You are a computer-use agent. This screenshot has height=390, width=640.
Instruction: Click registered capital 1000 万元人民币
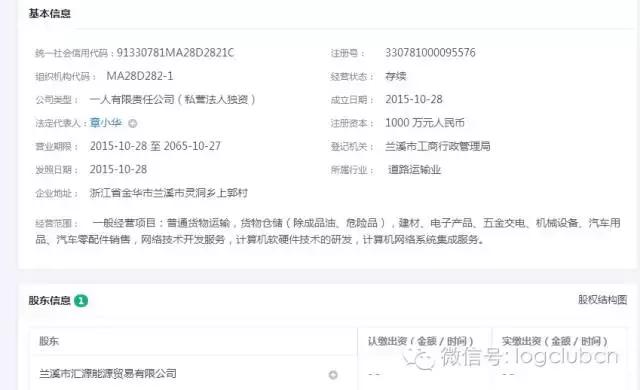coord(425,123)
